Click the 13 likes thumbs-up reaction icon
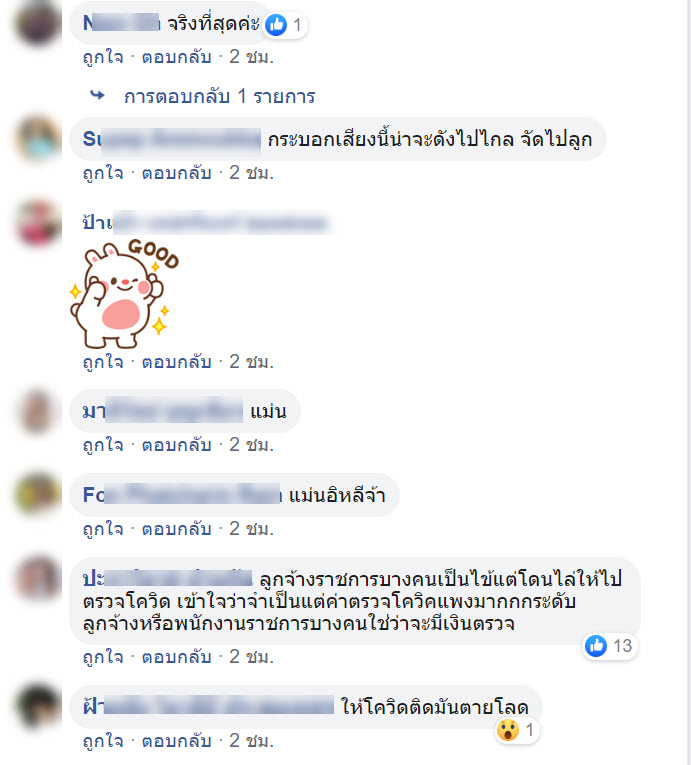This screenshot has width=691, height=765. (x=596, y=646)
